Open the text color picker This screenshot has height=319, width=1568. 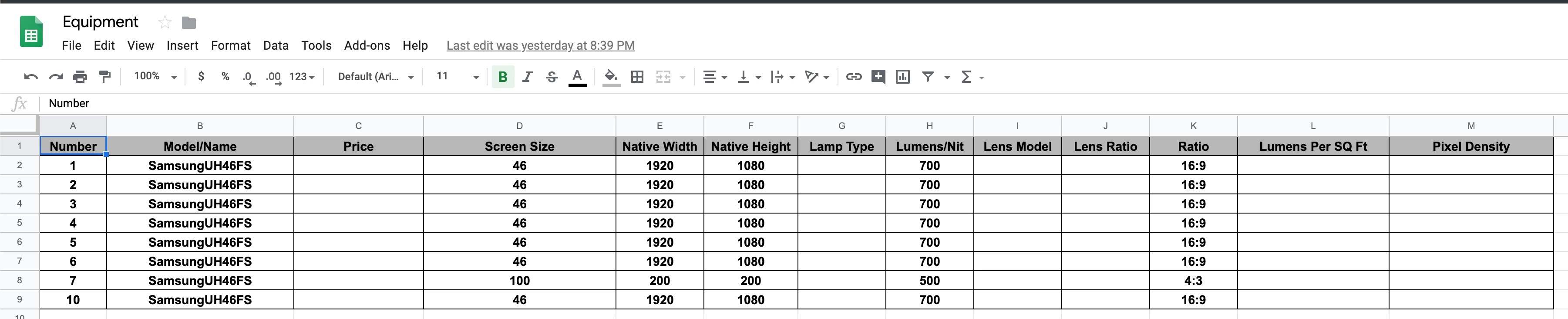pos(577,78)
